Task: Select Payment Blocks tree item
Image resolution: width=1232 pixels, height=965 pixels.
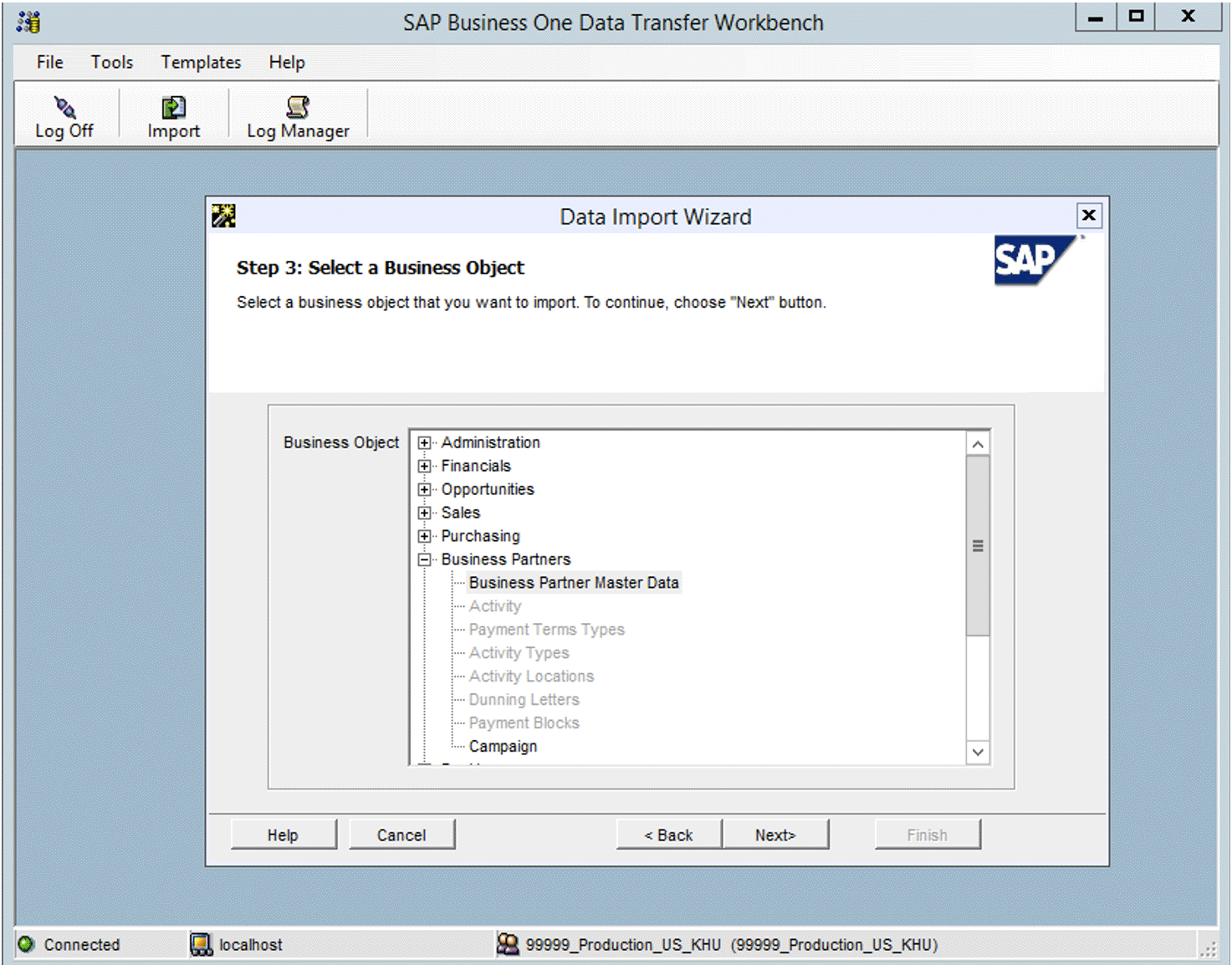Action: click(x=524, y=723)
